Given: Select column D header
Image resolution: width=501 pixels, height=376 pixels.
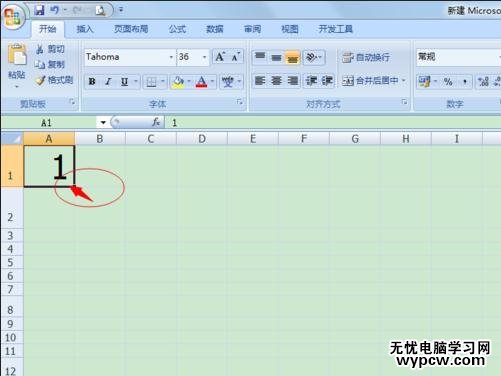Looking at the screenshot, I should [202, 139].
